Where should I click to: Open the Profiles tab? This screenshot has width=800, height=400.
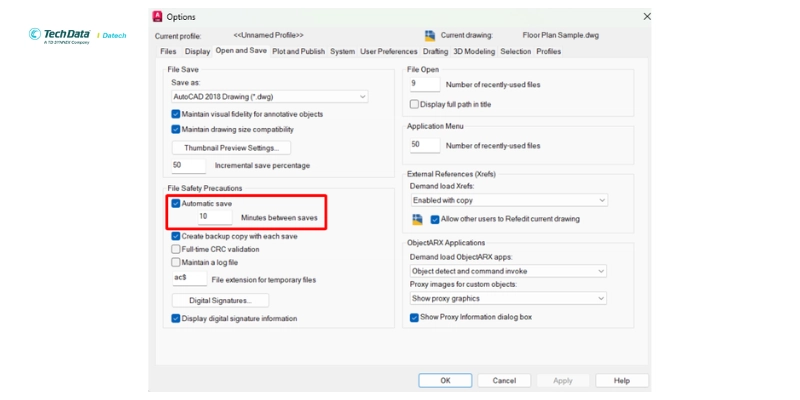pos(548,52)
